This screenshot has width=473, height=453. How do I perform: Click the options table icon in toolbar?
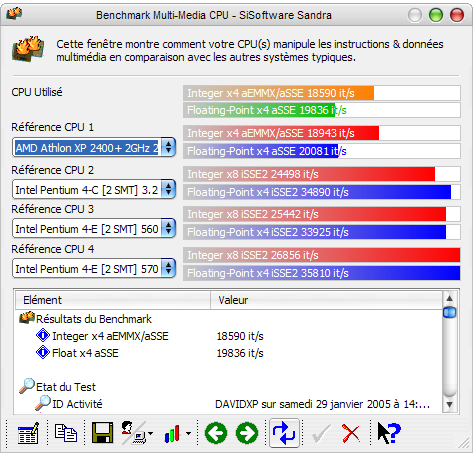[28, 433]
